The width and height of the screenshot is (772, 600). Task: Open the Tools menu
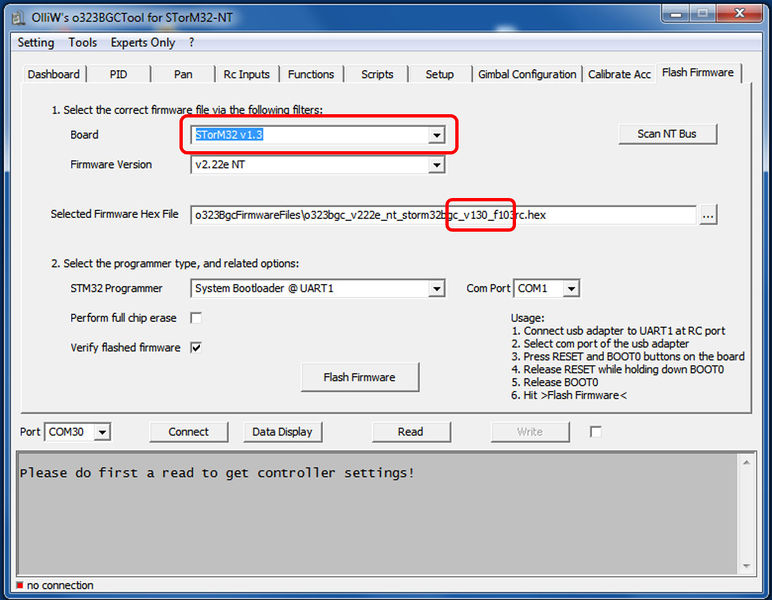83,43
